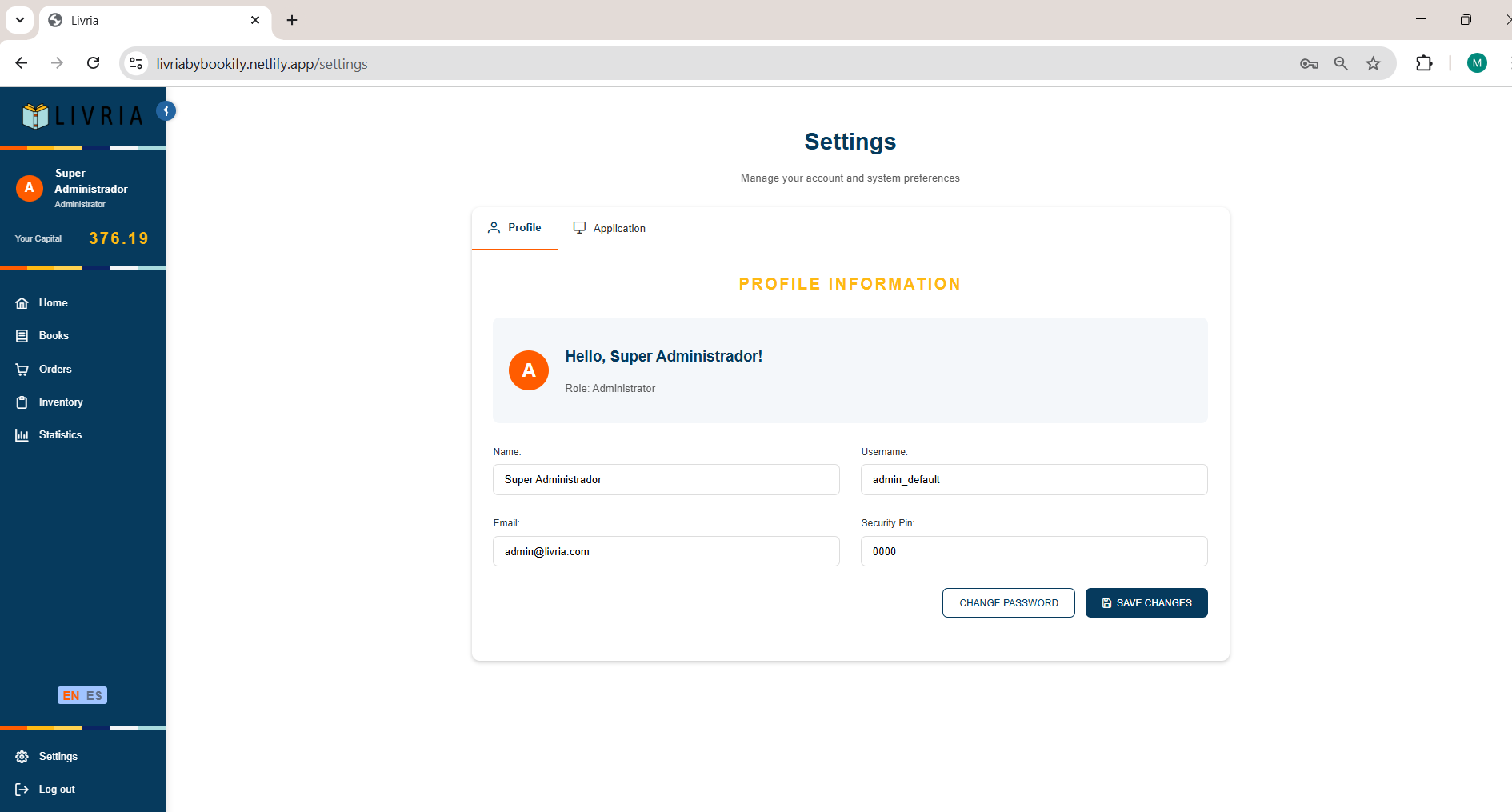Open the Books page
The width and height of the screenshot is (1512, 812).
click(54, 335)
